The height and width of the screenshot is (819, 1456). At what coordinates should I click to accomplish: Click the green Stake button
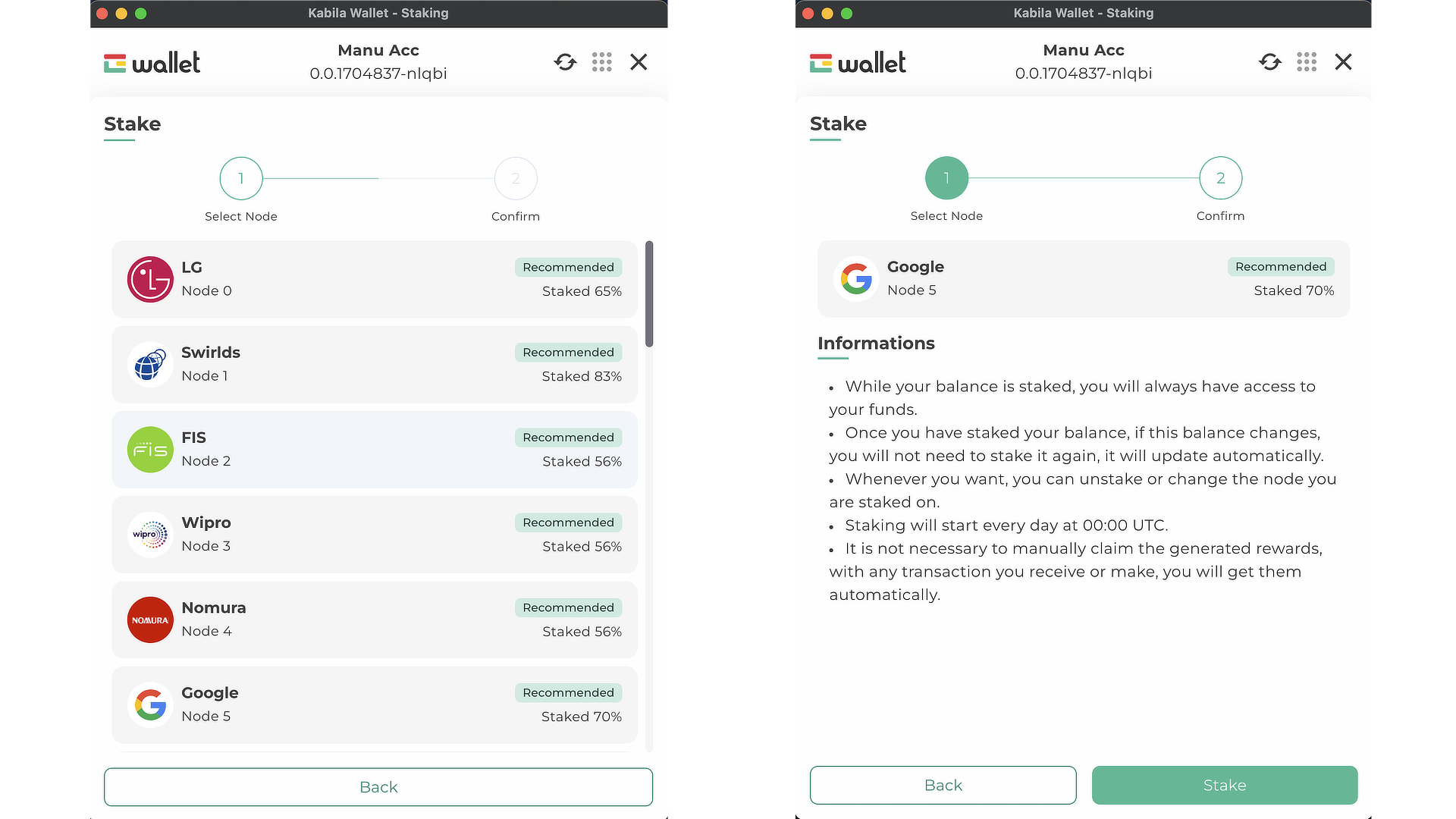coord(1225,785)
